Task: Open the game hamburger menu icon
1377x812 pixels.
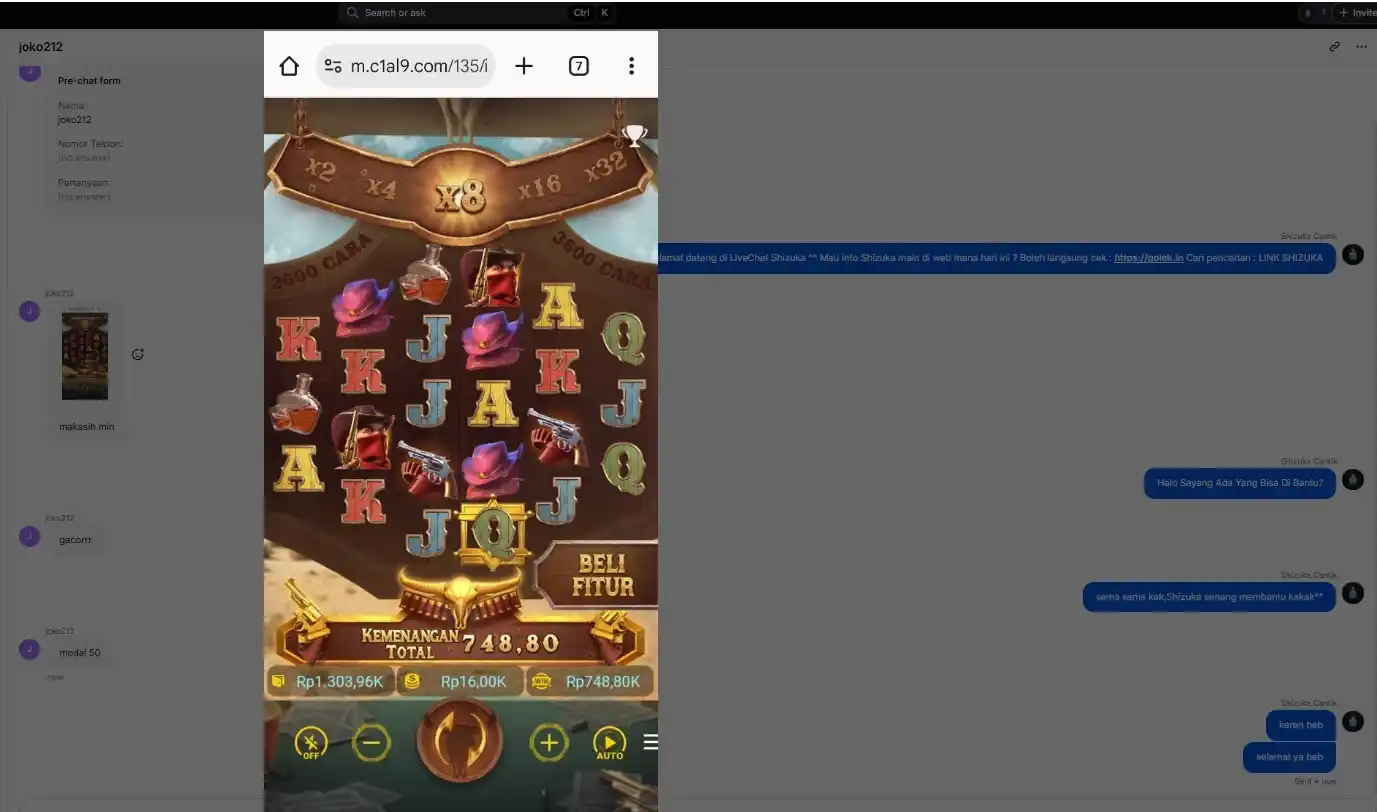Action: click(x=650, y=742)
